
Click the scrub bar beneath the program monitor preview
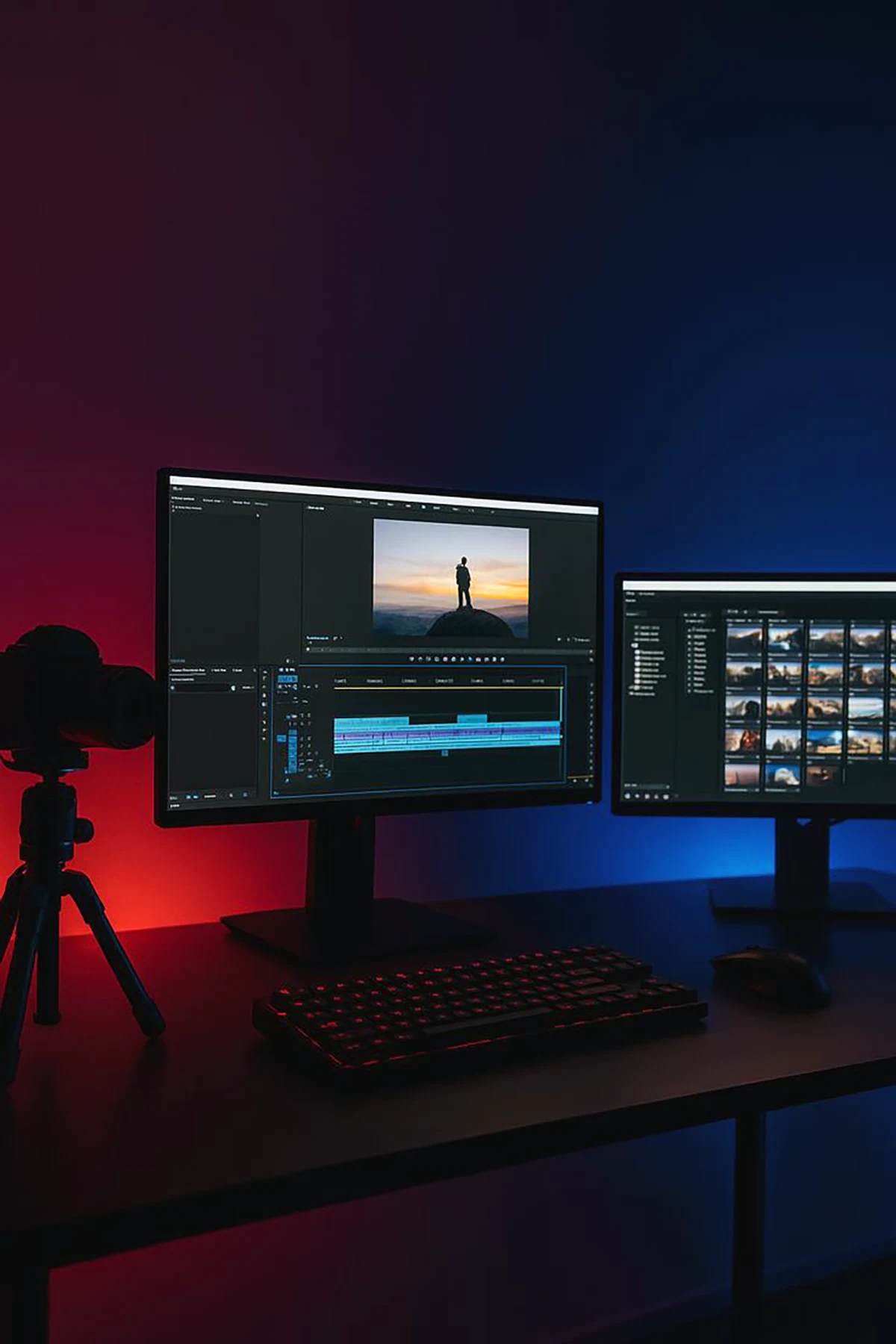click(448, 650)
